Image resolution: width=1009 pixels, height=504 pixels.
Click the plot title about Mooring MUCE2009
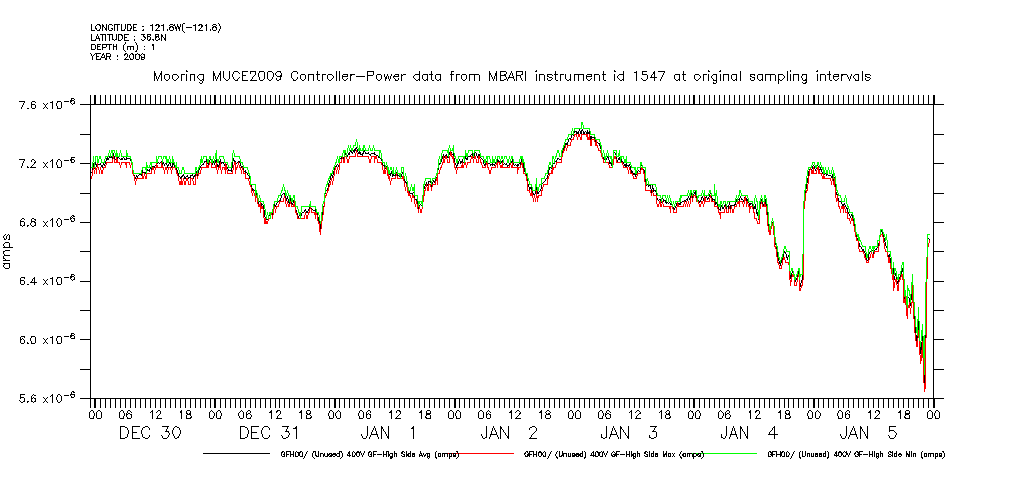click(511, 76)
